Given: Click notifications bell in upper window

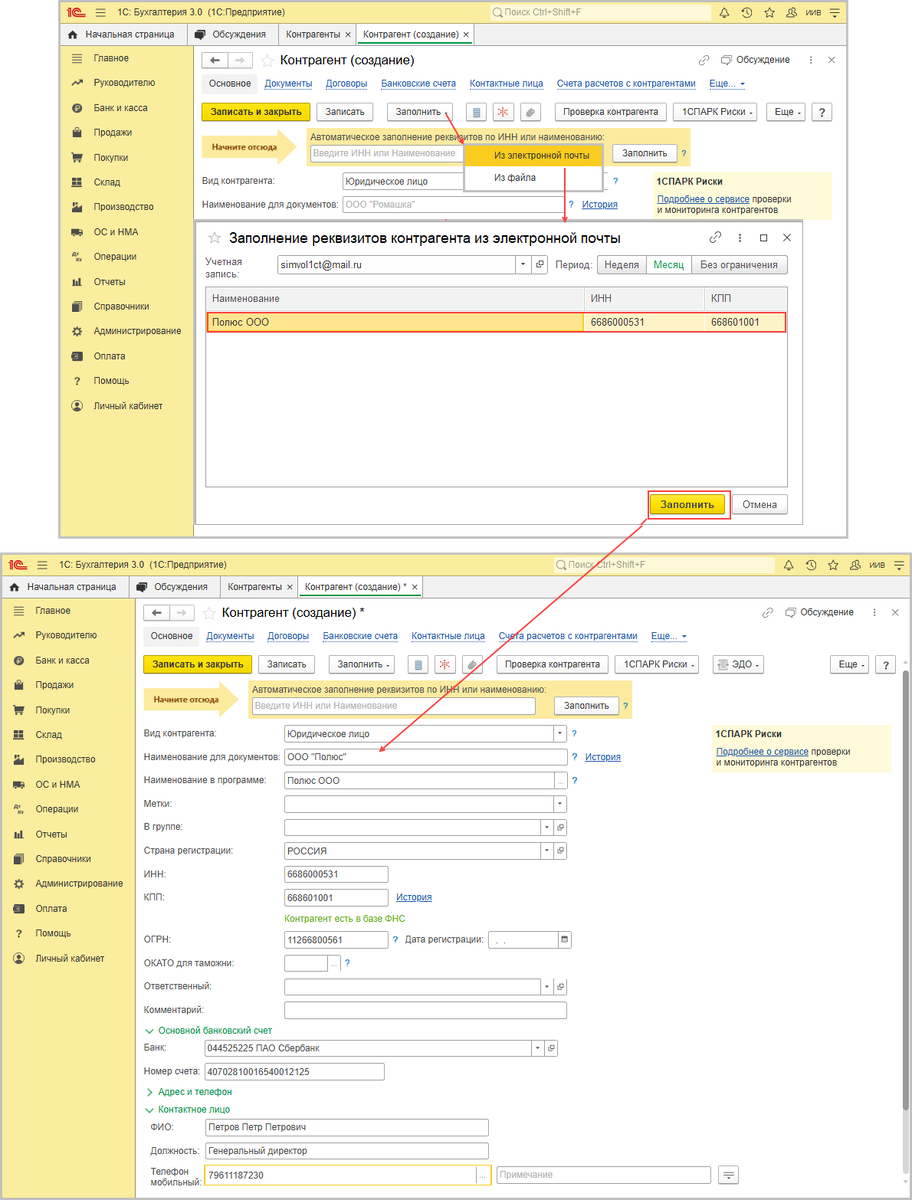Looking at the screenshot, I should click(725, 13).
